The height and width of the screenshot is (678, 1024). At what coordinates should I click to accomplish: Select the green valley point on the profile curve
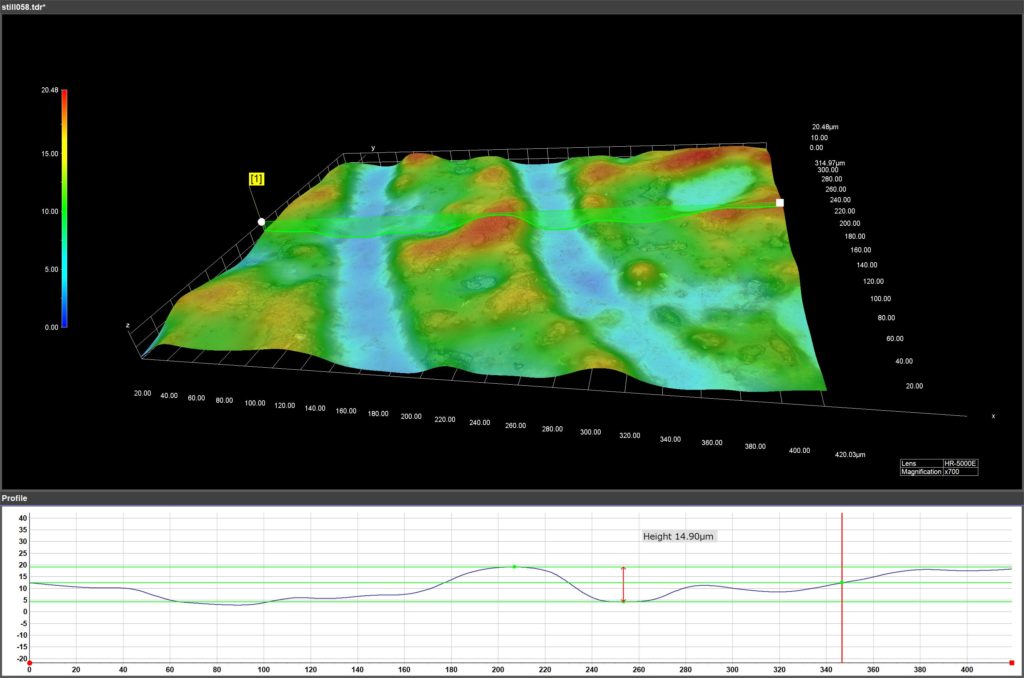pos(622,600)
